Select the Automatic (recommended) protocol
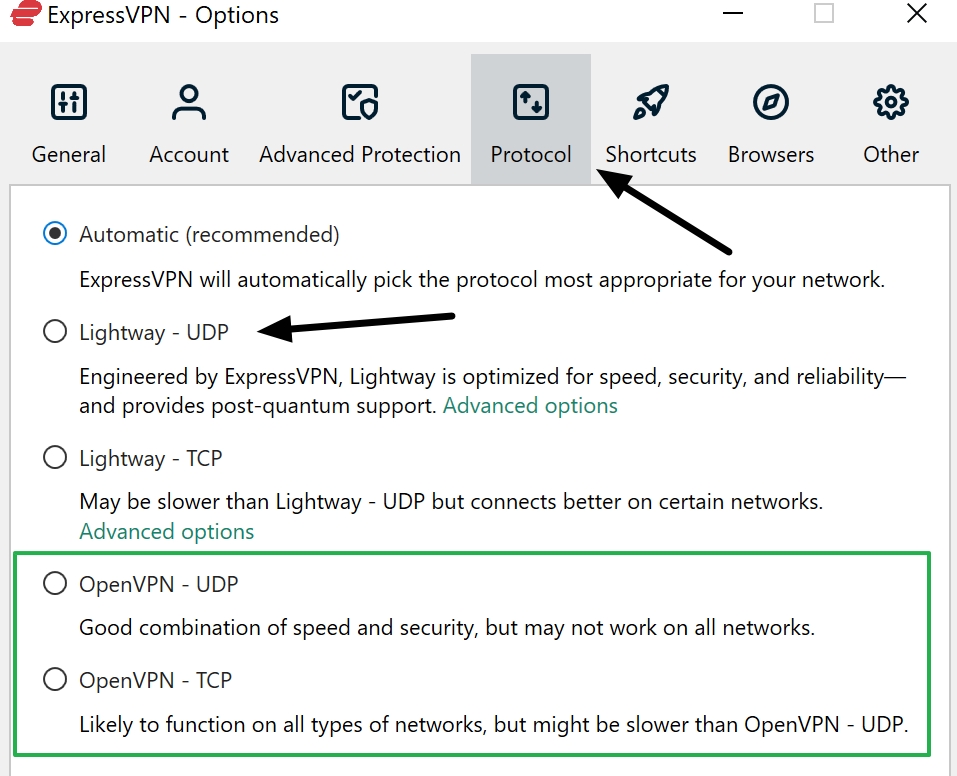The image size is (957, 776). [x=55, y=233]
